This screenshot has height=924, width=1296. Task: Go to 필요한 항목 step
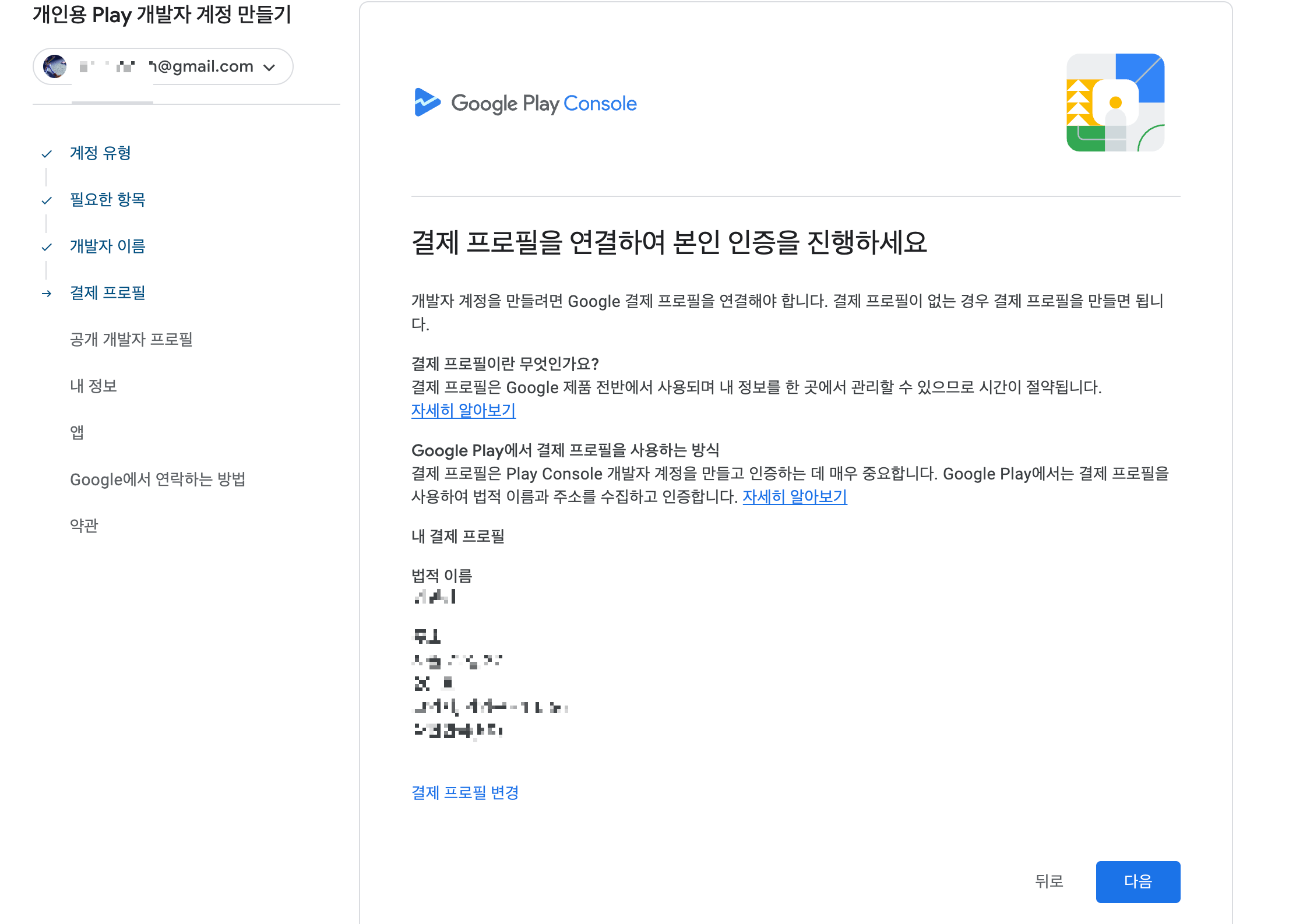[x=107, y=199]
